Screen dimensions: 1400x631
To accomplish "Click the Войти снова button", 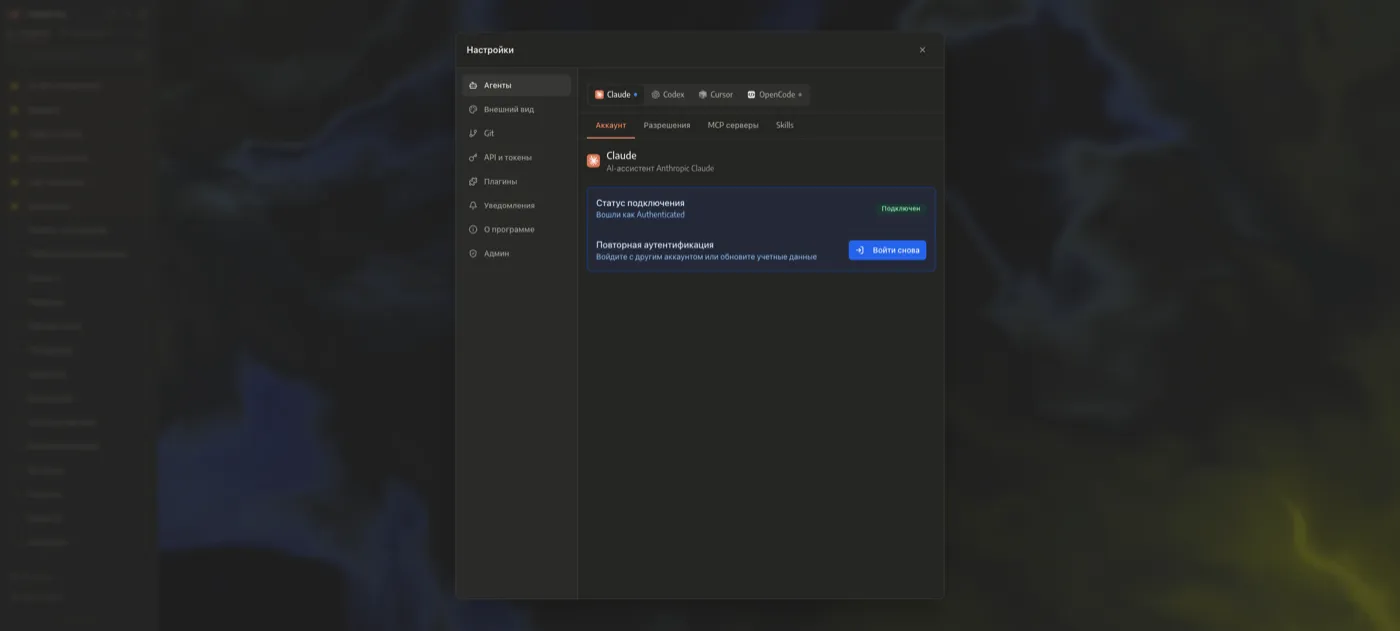I will [887, 250].
